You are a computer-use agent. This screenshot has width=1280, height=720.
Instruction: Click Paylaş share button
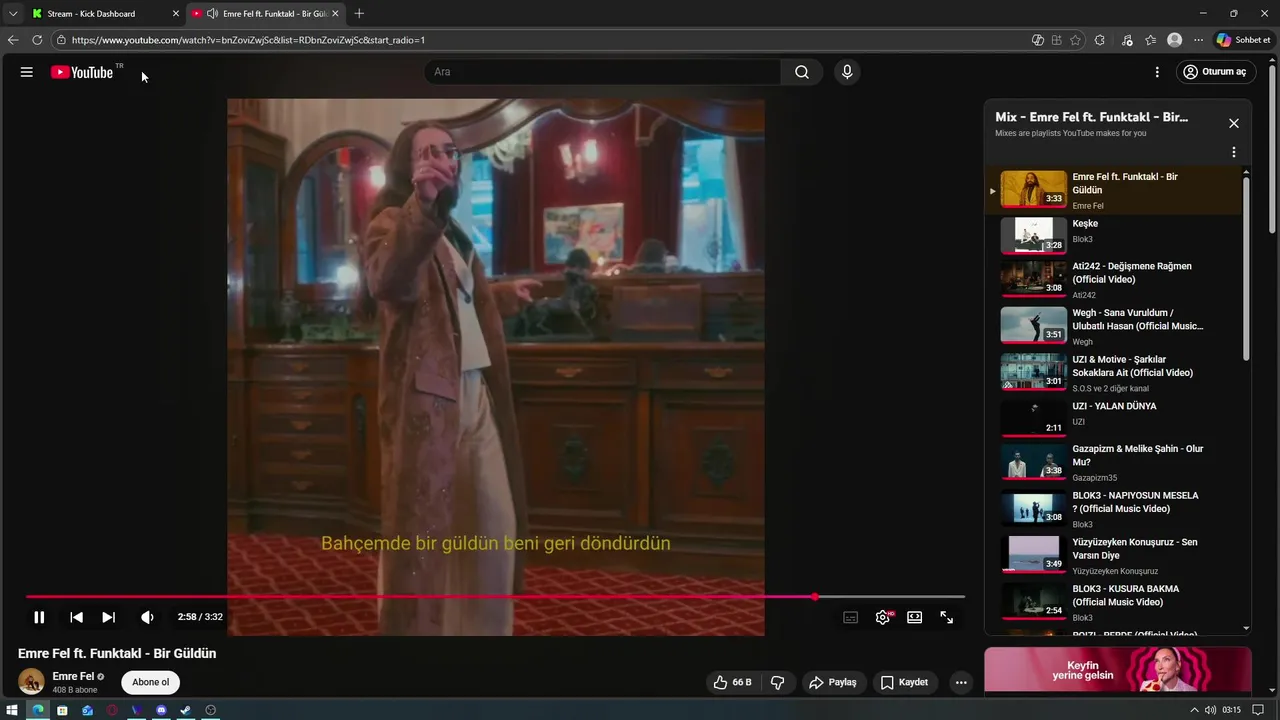tap(833, 682)
